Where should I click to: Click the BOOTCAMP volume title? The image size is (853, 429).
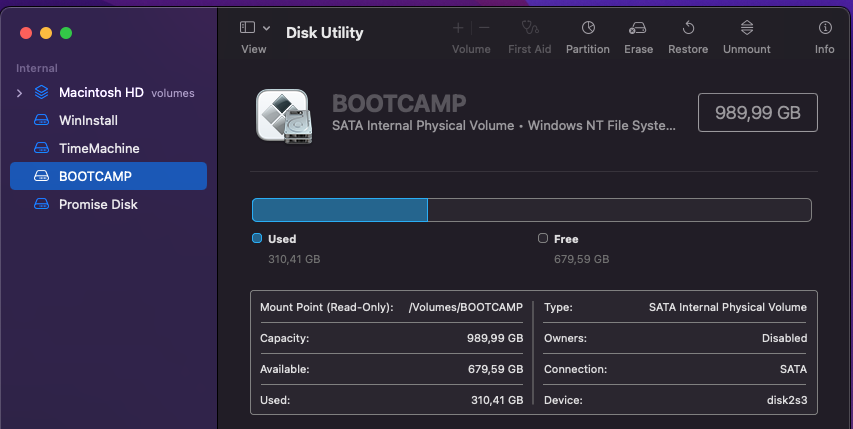pos(399,103)
